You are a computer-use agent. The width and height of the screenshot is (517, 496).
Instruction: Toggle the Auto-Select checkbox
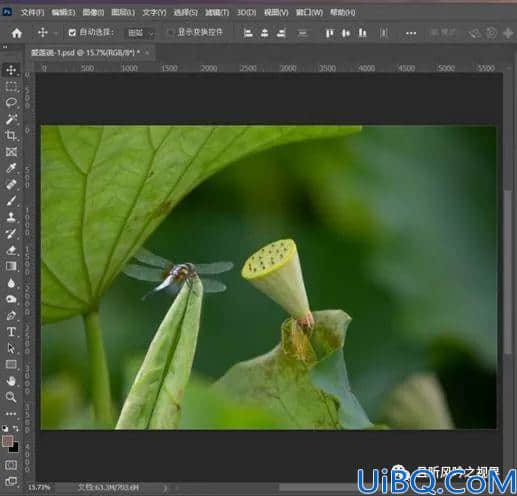[x=72, y=33]
